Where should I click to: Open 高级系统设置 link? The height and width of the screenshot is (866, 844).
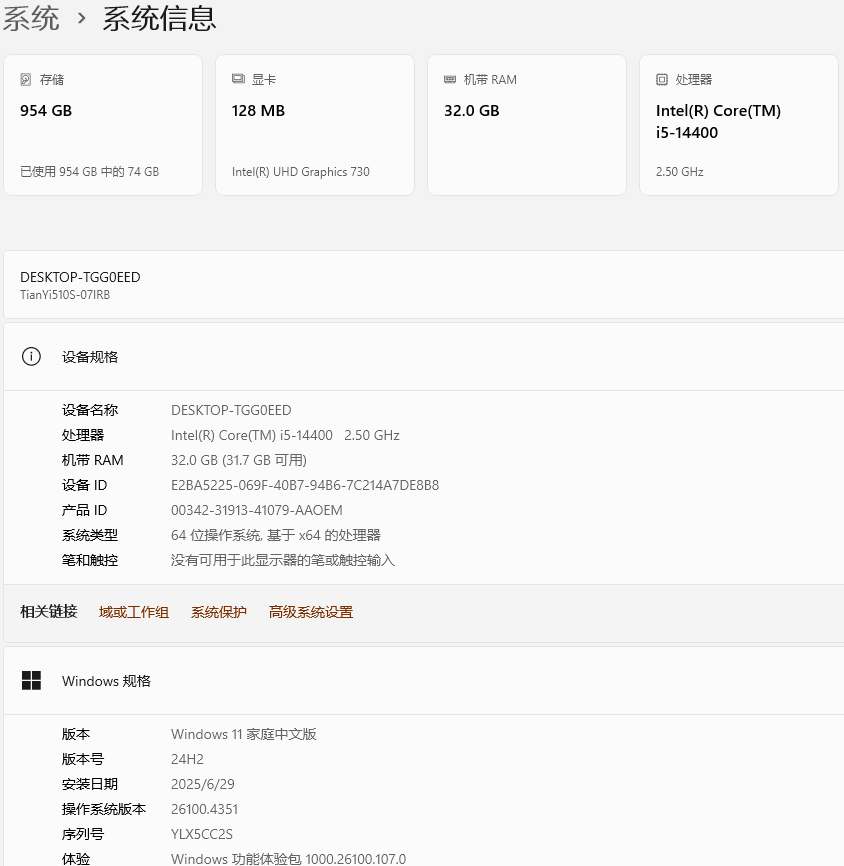(x=311, y=612)
